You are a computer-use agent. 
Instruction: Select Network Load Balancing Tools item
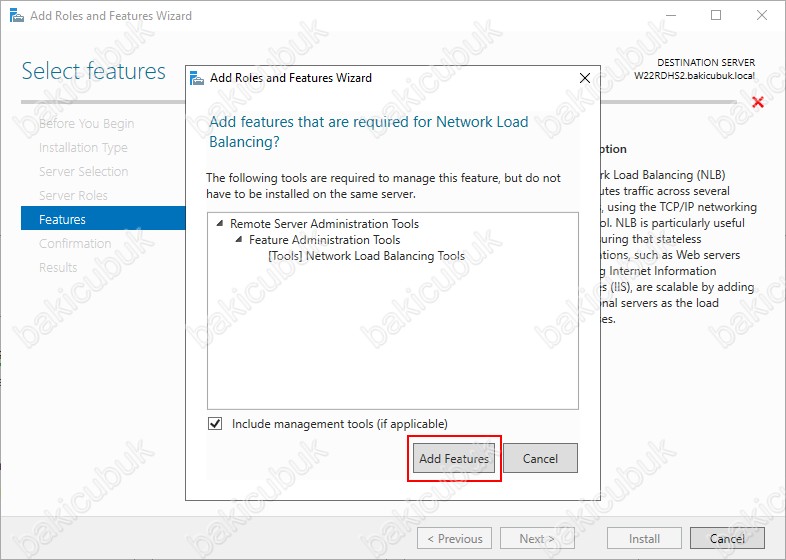(366, 256)
